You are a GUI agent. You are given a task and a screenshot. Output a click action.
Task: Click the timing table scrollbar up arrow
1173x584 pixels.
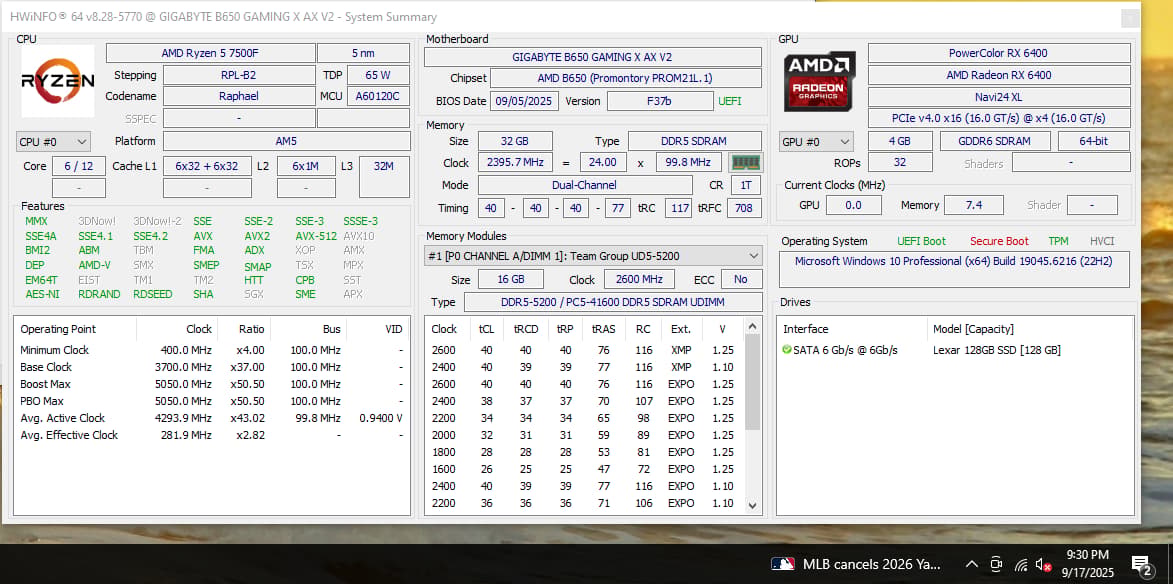pyautogui.click(x=753, y=326)
